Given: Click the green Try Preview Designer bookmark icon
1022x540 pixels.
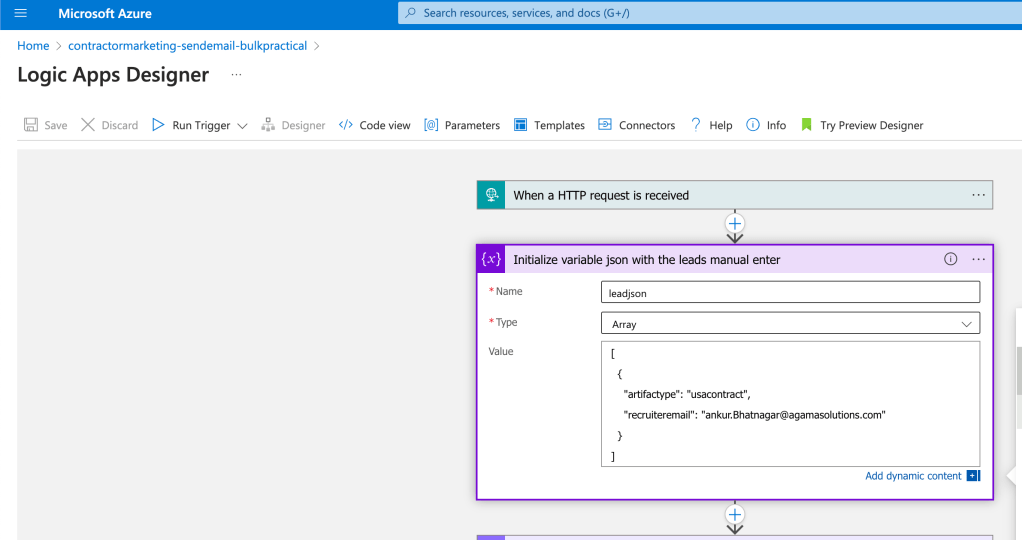Looking at the screenshot, I should [806, 125].
